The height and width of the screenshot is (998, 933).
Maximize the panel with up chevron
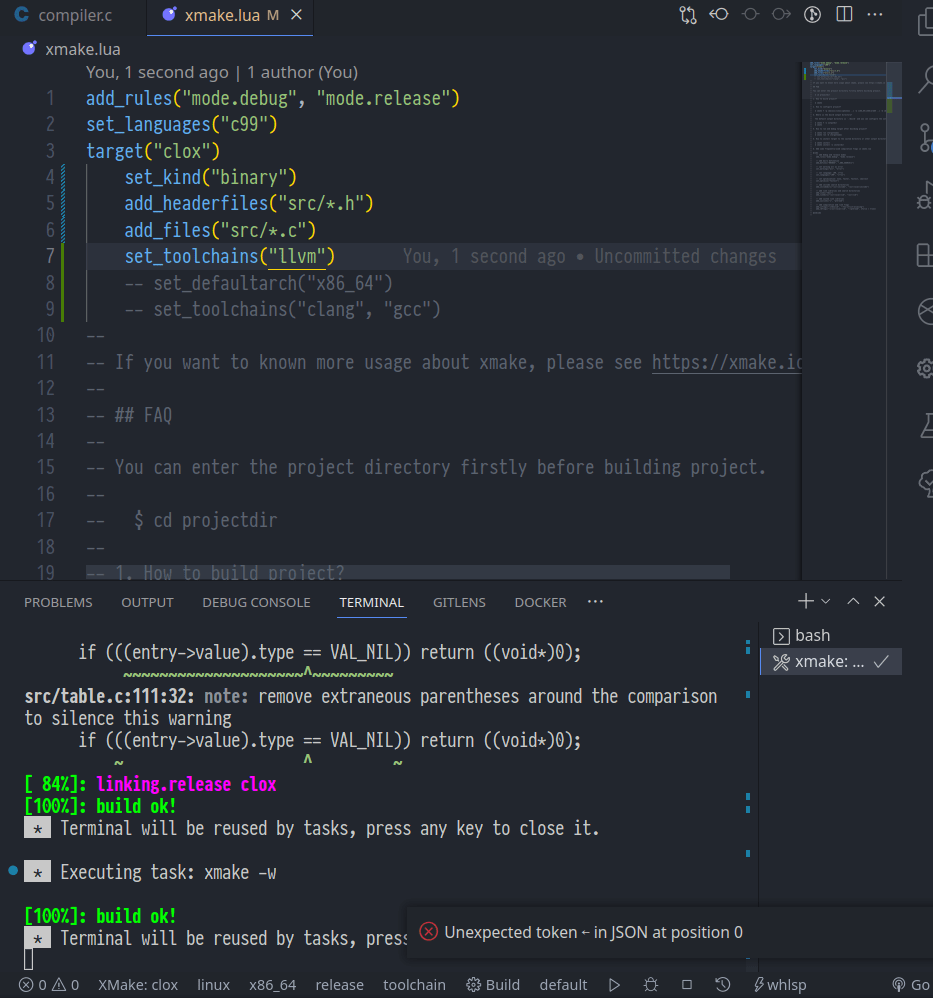pos(853,601)
